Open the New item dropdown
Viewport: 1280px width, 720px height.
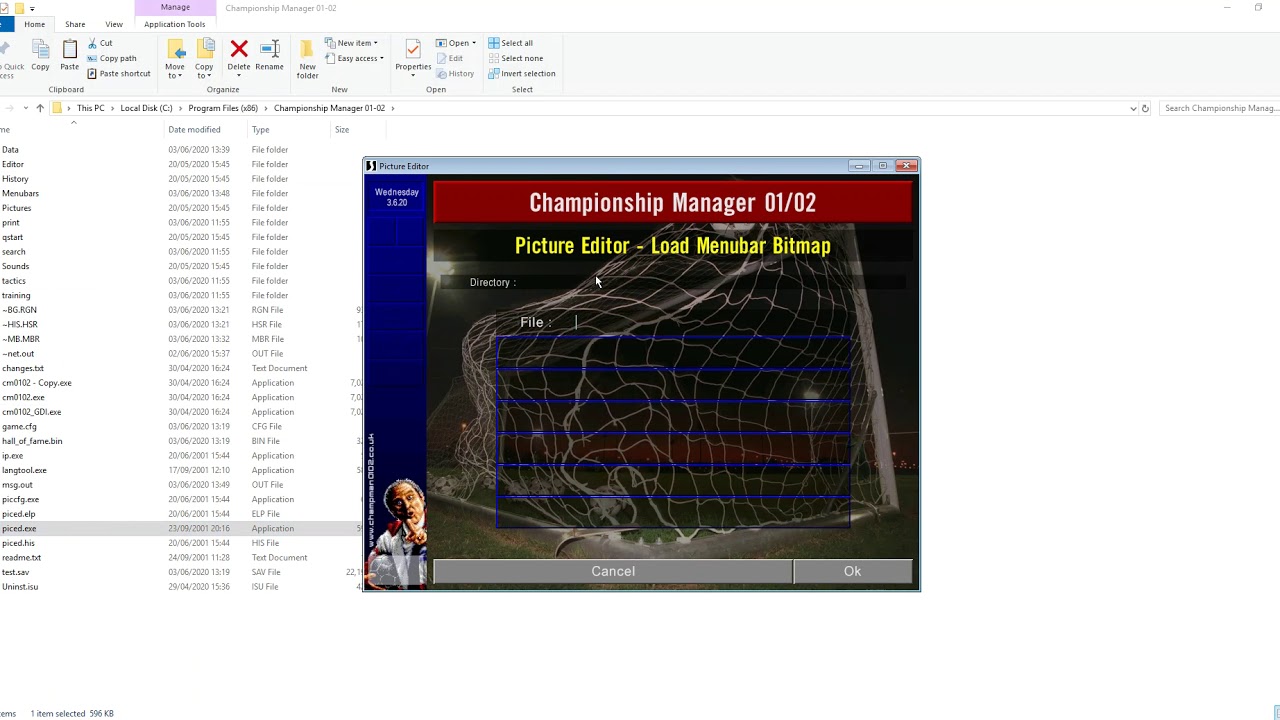click(x=352, y=43)
